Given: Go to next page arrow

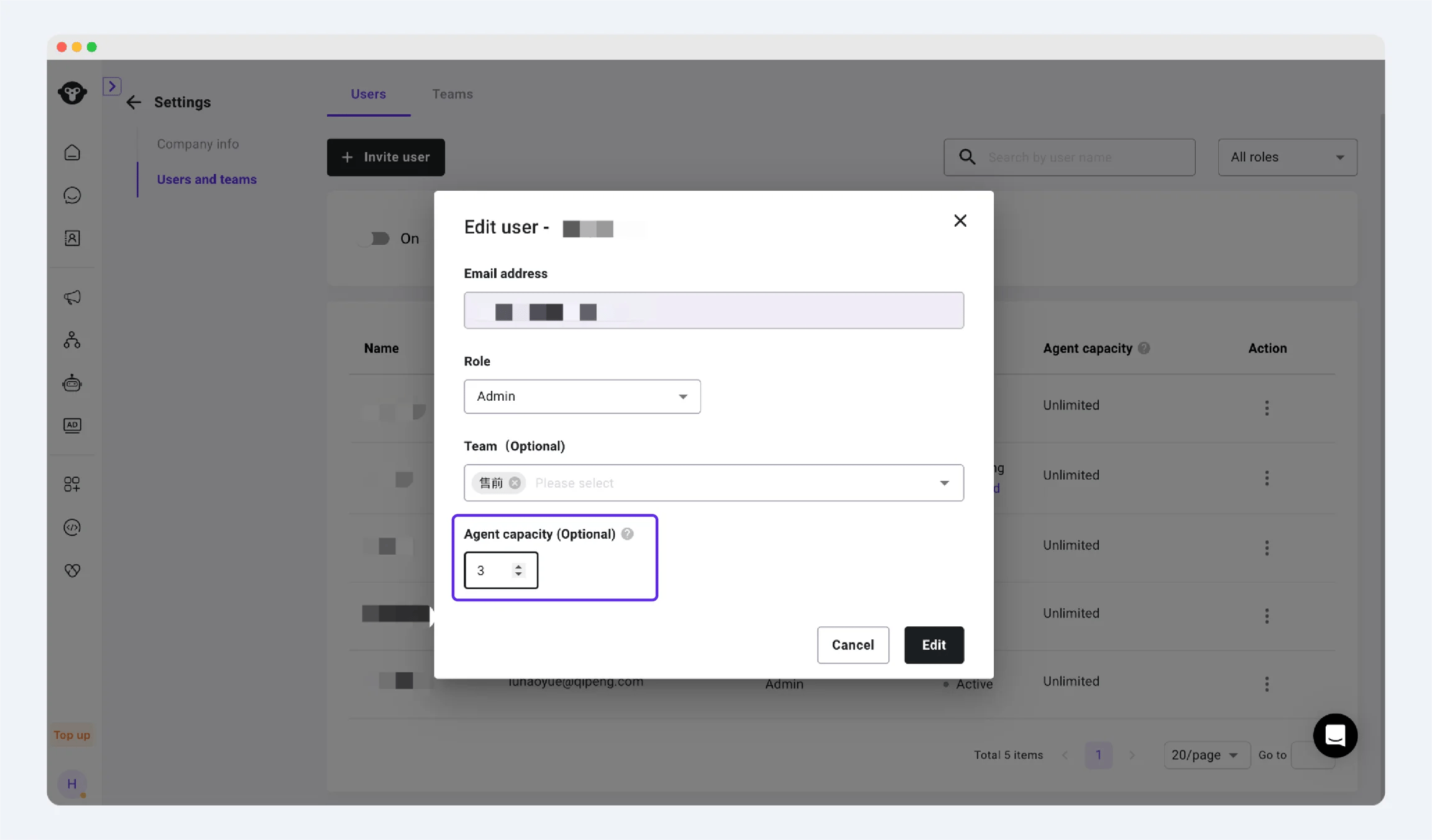Looking at the screenshot, I should click(x=1132, y=755).
